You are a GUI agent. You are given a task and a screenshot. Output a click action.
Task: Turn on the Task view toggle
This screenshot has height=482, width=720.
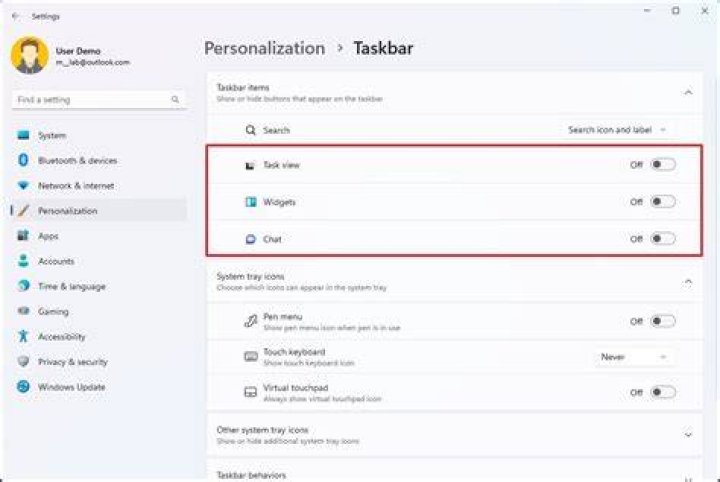coord(663,164)
